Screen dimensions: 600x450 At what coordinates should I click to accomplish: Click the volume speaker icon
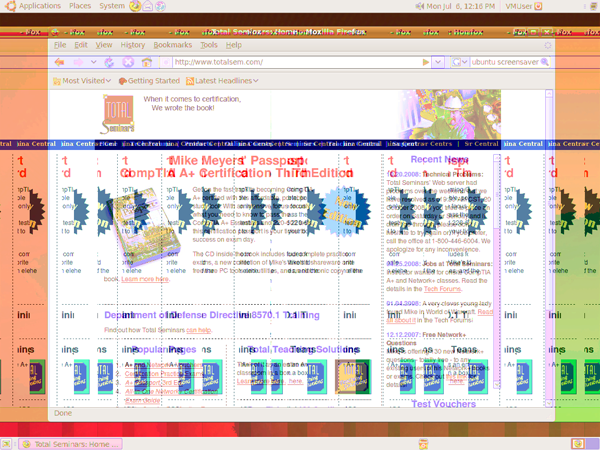[420, 6]
